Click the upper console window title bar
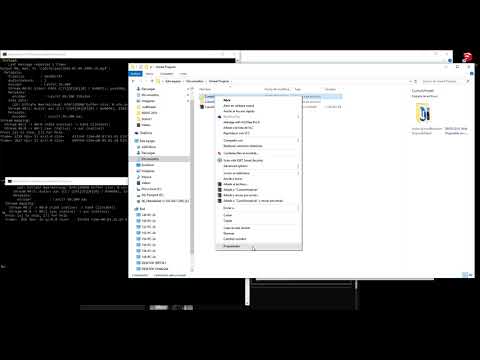 119,54
